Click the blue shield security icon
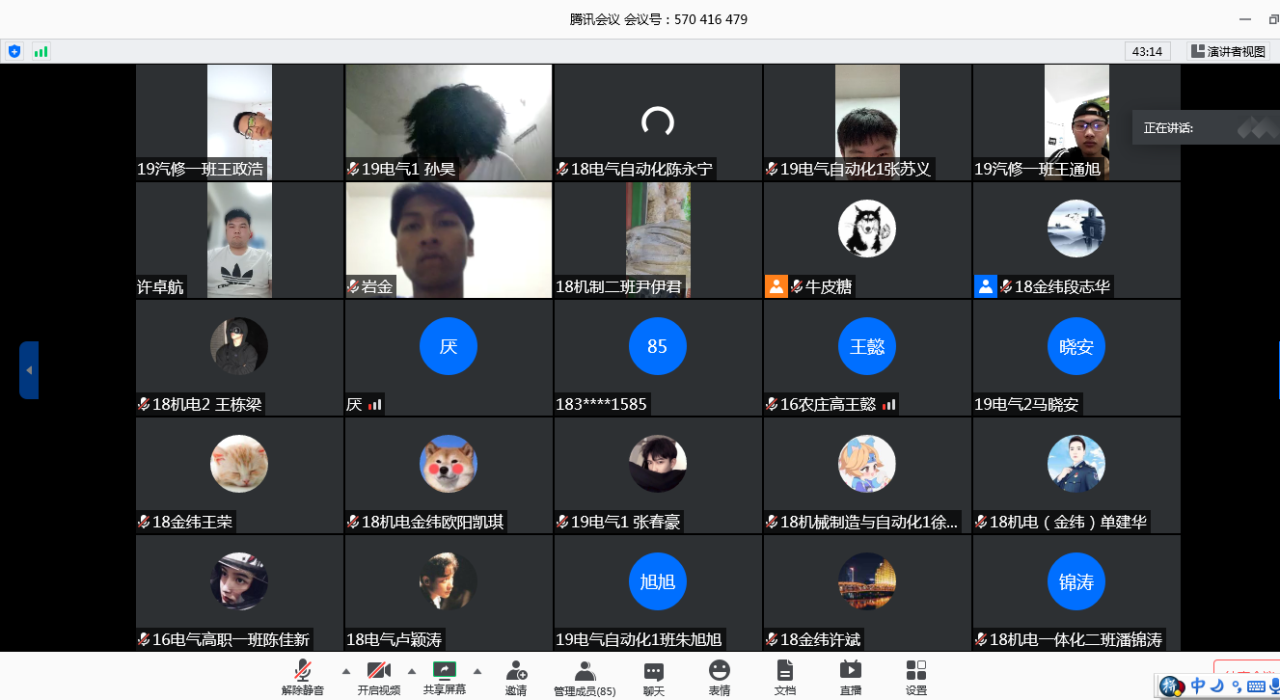This screenshot has width=1280, height=700. [14, 51]
